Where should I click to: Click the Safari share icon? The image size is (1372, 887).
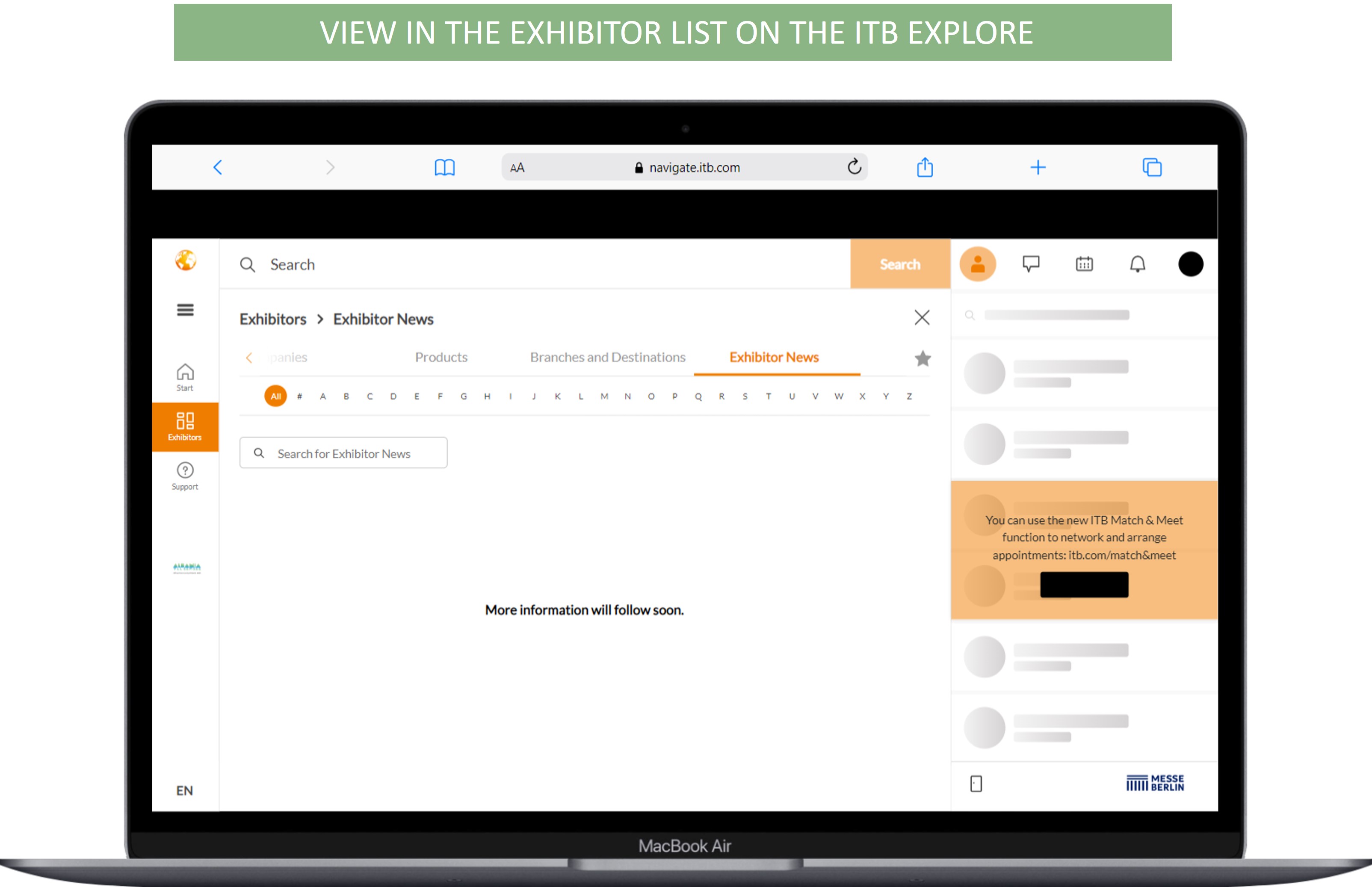coord(925,168)
